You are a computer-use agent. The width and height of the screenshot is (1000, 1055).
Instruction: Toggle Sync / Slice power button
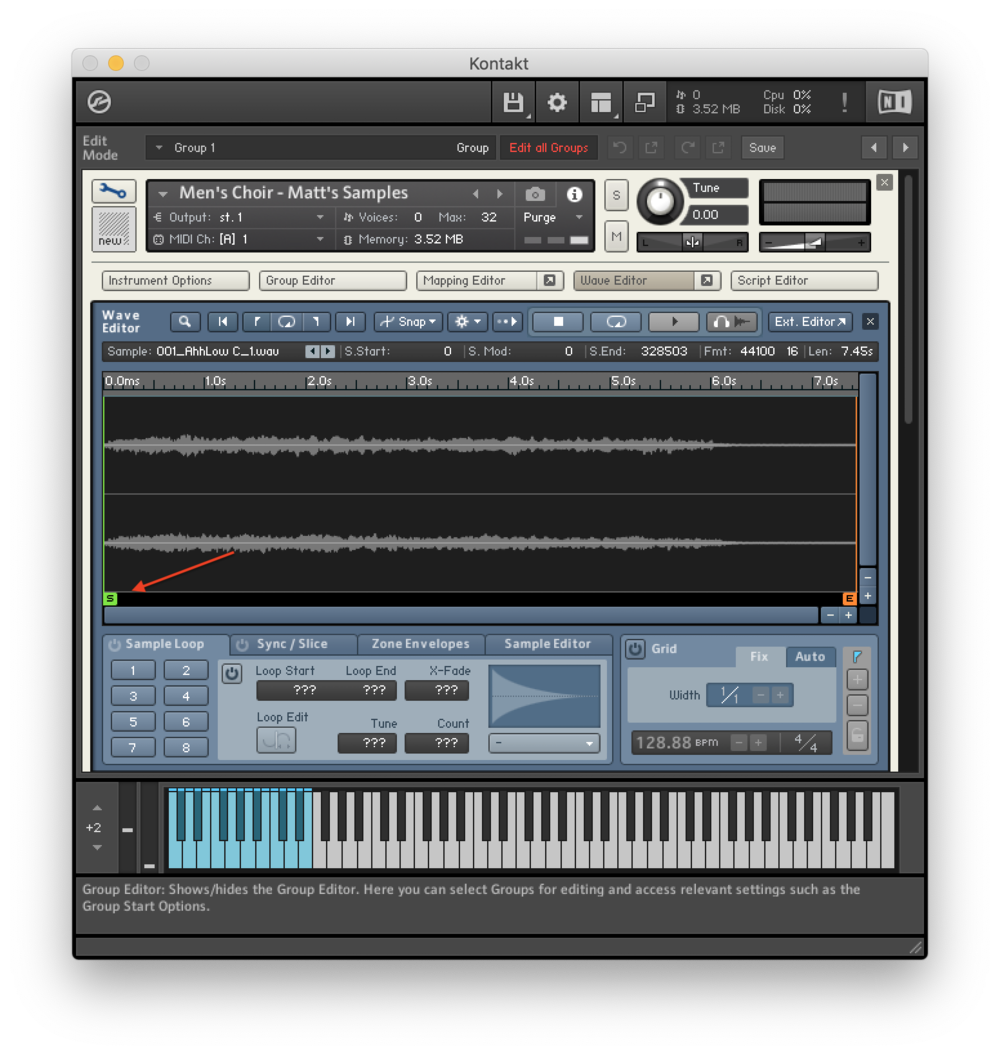click(x=242, y=644)
